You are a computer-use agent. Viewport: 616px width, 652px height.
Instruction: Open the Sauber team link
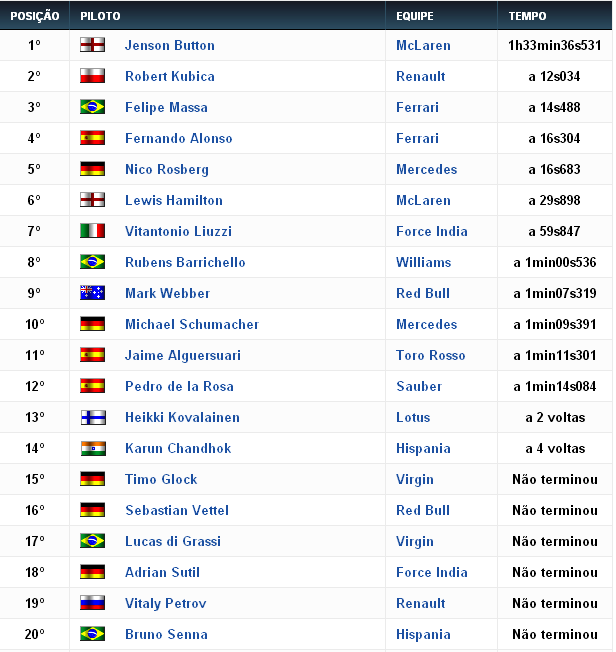point(418,386)
